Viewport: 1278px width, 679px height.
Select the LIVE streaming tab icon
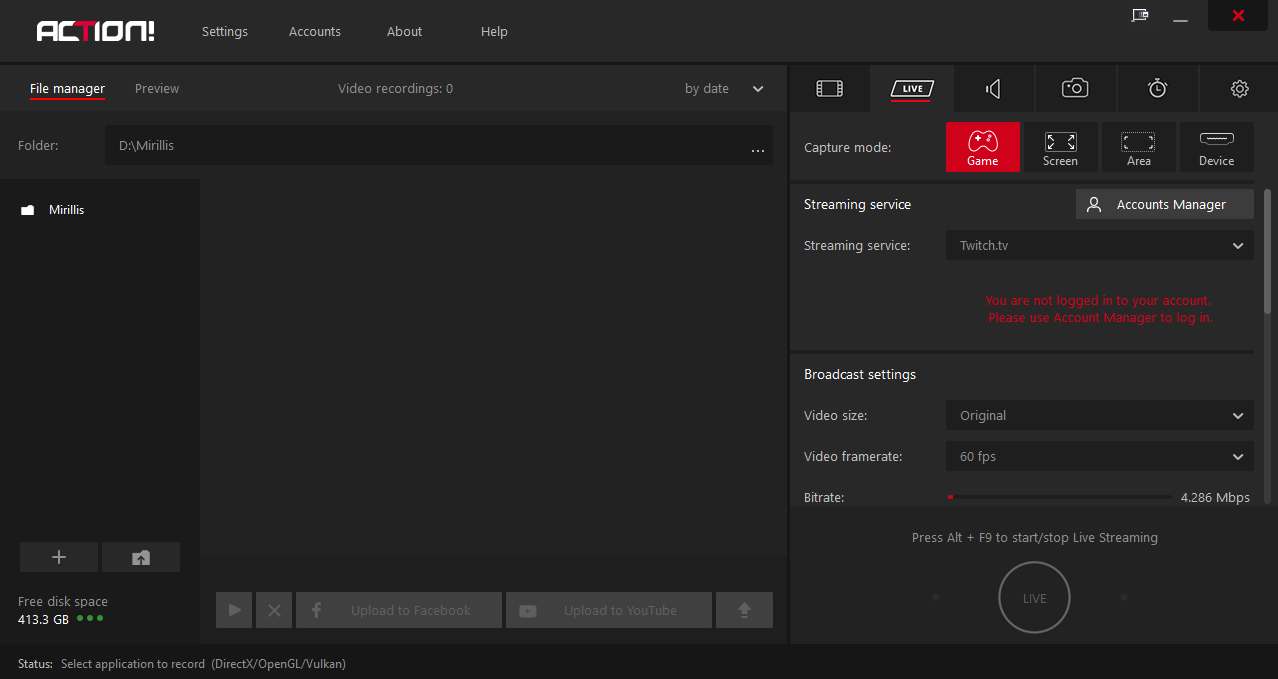click(912, 89)
